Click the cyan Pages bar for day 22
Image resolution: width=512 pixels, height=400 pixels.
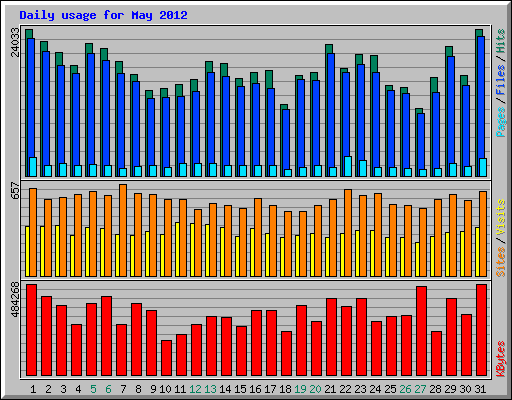tap(348, 166)
